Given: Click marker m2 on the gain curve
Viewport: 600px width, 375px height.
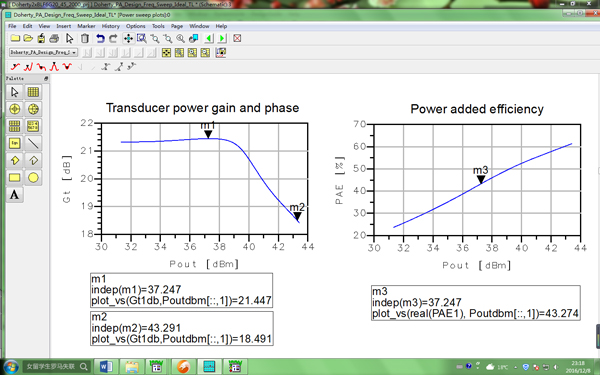Looking at the screenshot, I should click(x=297, y=216).
